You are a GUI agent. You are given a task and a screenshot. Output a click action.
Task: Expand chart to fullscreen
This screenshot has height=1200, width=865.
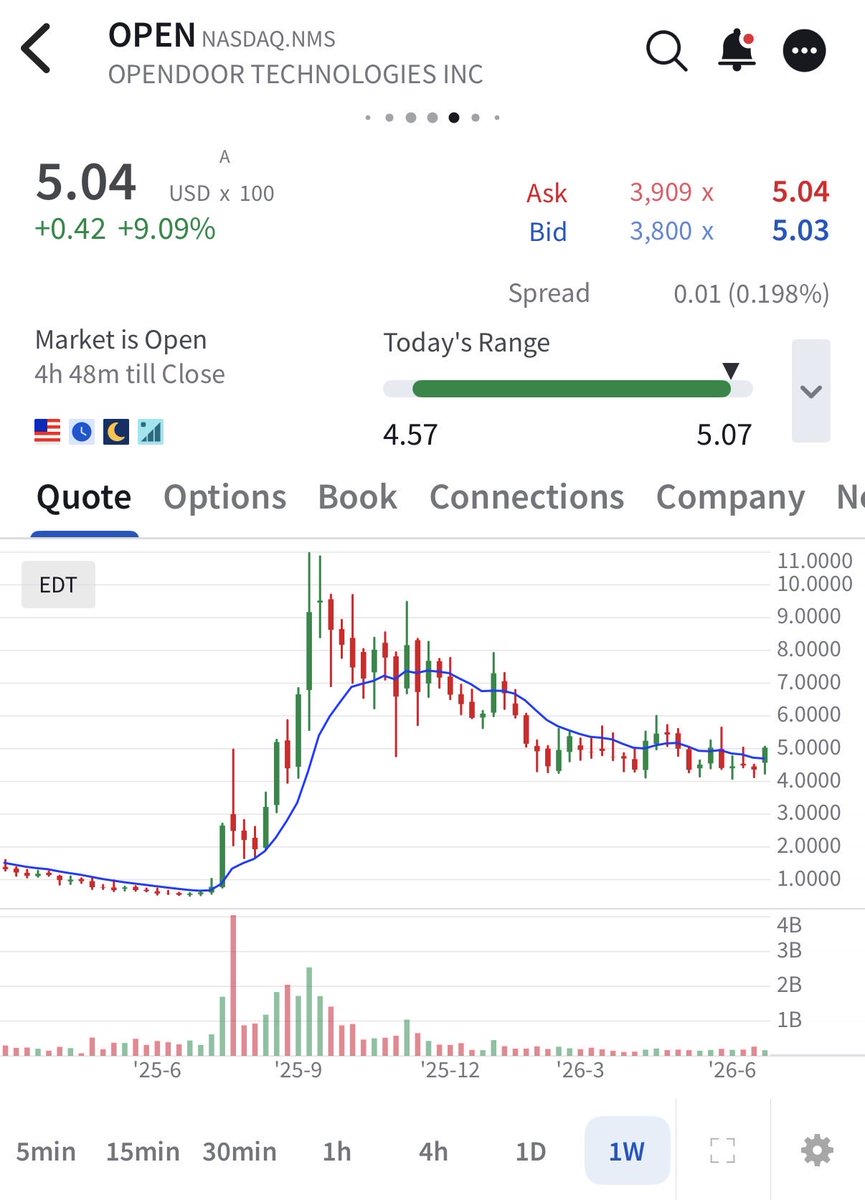[x=723, y=1151]
